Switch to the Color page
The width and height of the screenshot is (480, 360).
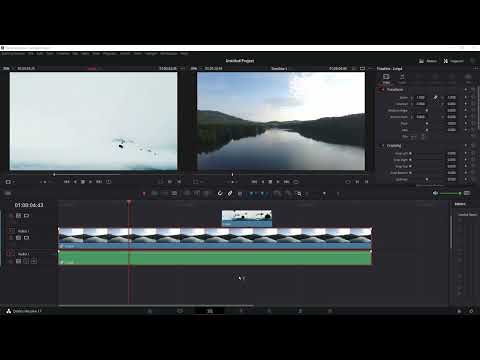[x=269, y=311]
